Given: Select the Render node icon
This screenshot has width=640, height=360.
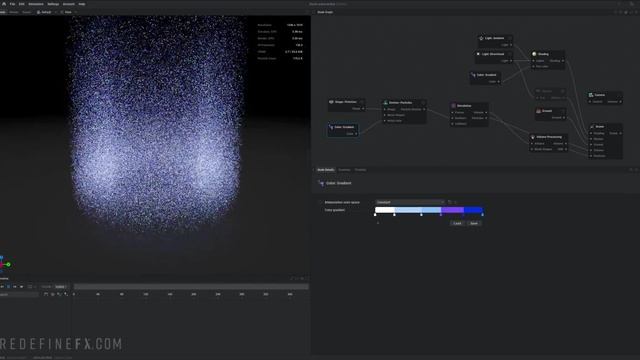Looking at the screenshot, I should 592,127.
